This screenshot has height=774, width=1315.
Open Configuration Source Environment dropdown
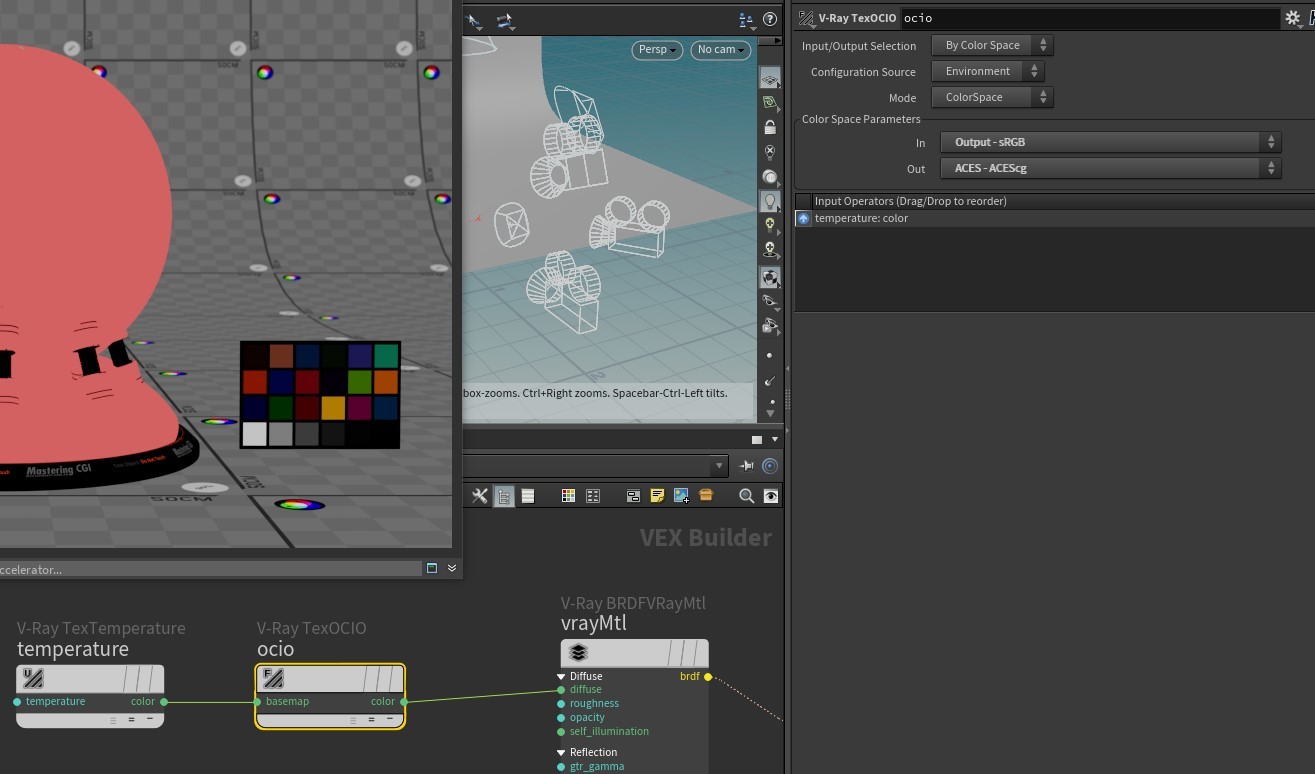988,71
